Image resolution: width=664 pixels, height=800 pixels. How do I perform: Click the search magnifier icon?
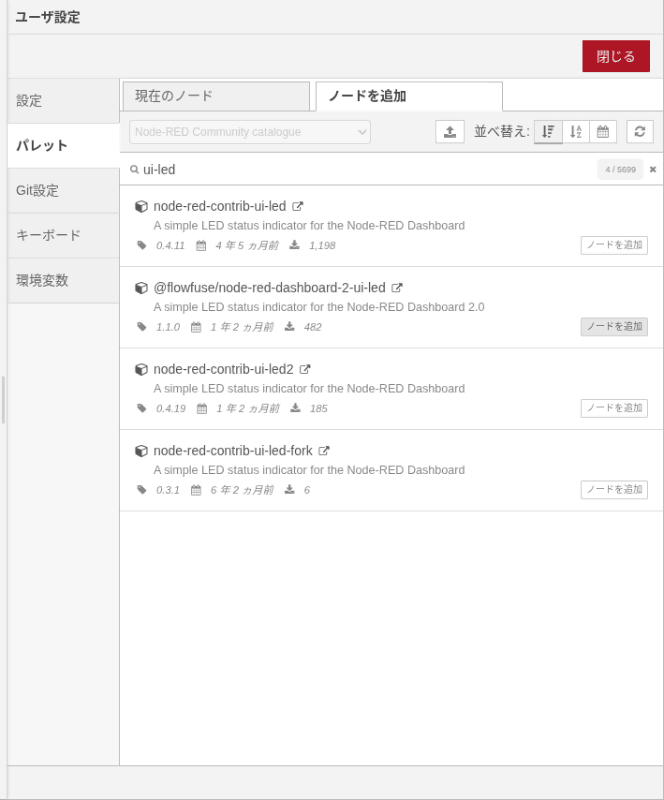tap(134, 169)
